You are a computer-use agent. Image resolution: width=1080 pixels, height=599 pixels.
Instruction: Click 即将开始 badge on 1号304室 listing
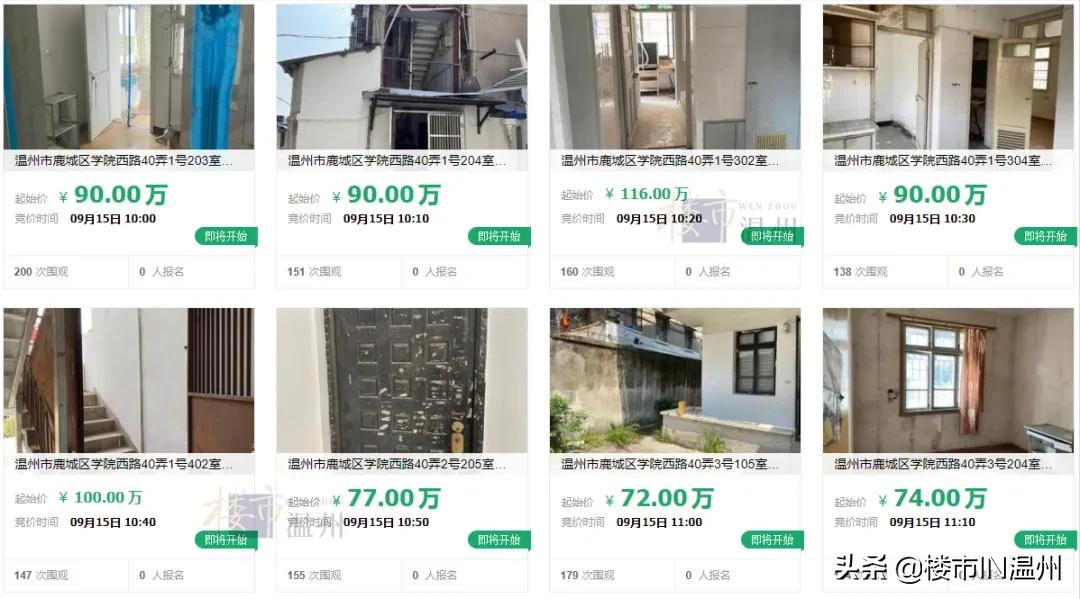tap(1046, 236)
